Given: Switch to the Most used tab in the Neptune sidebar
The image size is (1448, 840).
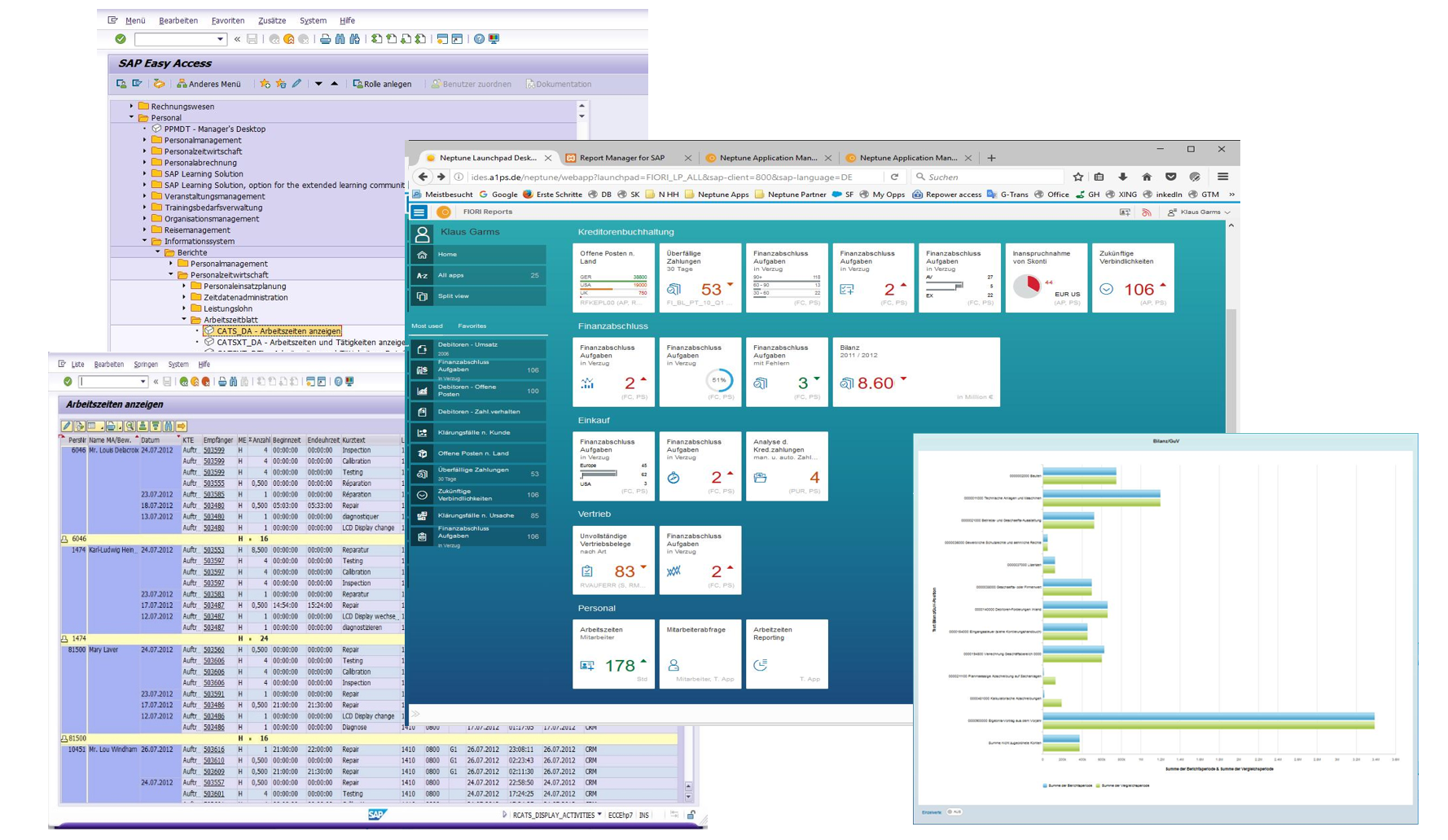Looking at the screenshot, I should (427, 326).
